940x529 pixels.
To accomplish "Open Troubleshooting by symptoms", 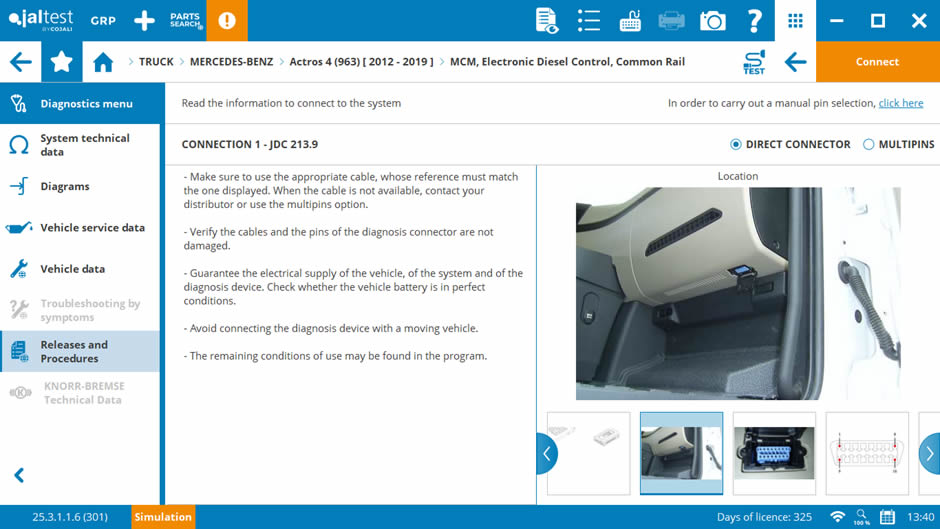I will (x=80, y=310).
